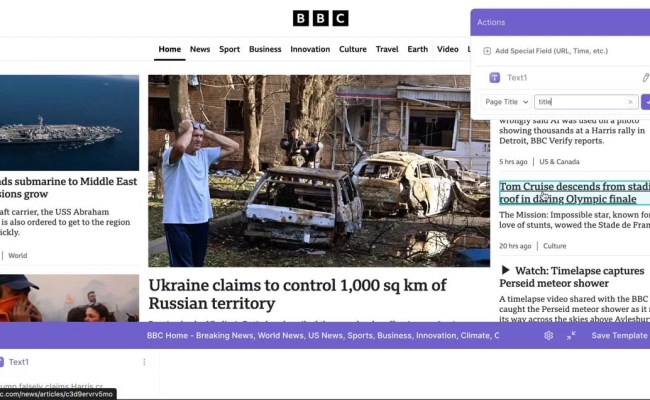Click the plus icon beside Add Special Field
This screenshot has height=400, width=650.
(487, 51)
